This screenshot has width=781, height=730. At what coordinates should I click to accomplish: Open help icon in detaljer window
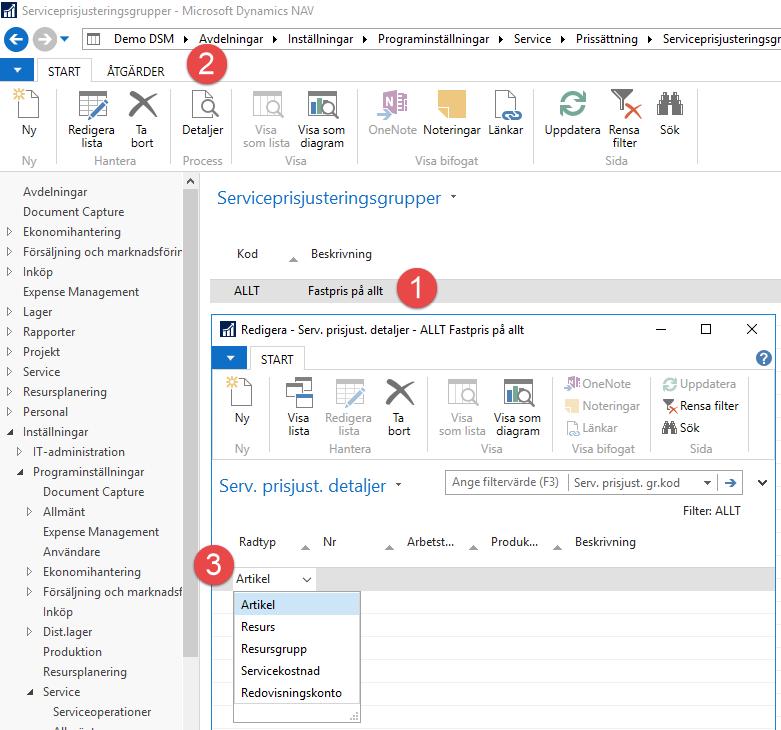tap(763, 358)
